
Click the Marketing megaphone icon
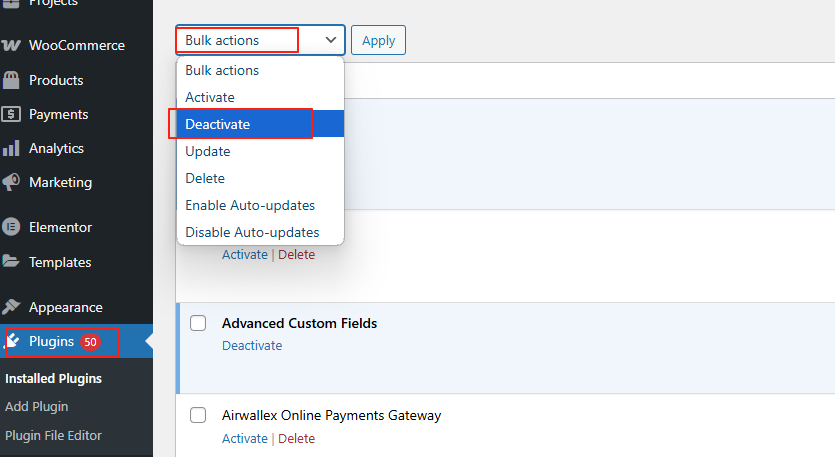point(12,182)
